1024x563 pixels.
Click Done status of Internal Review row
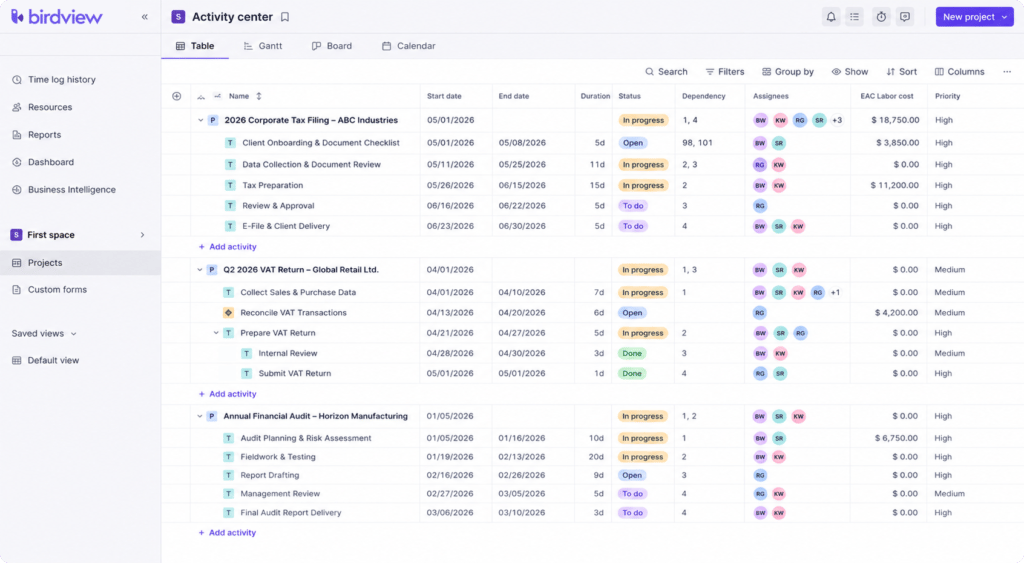632,353
